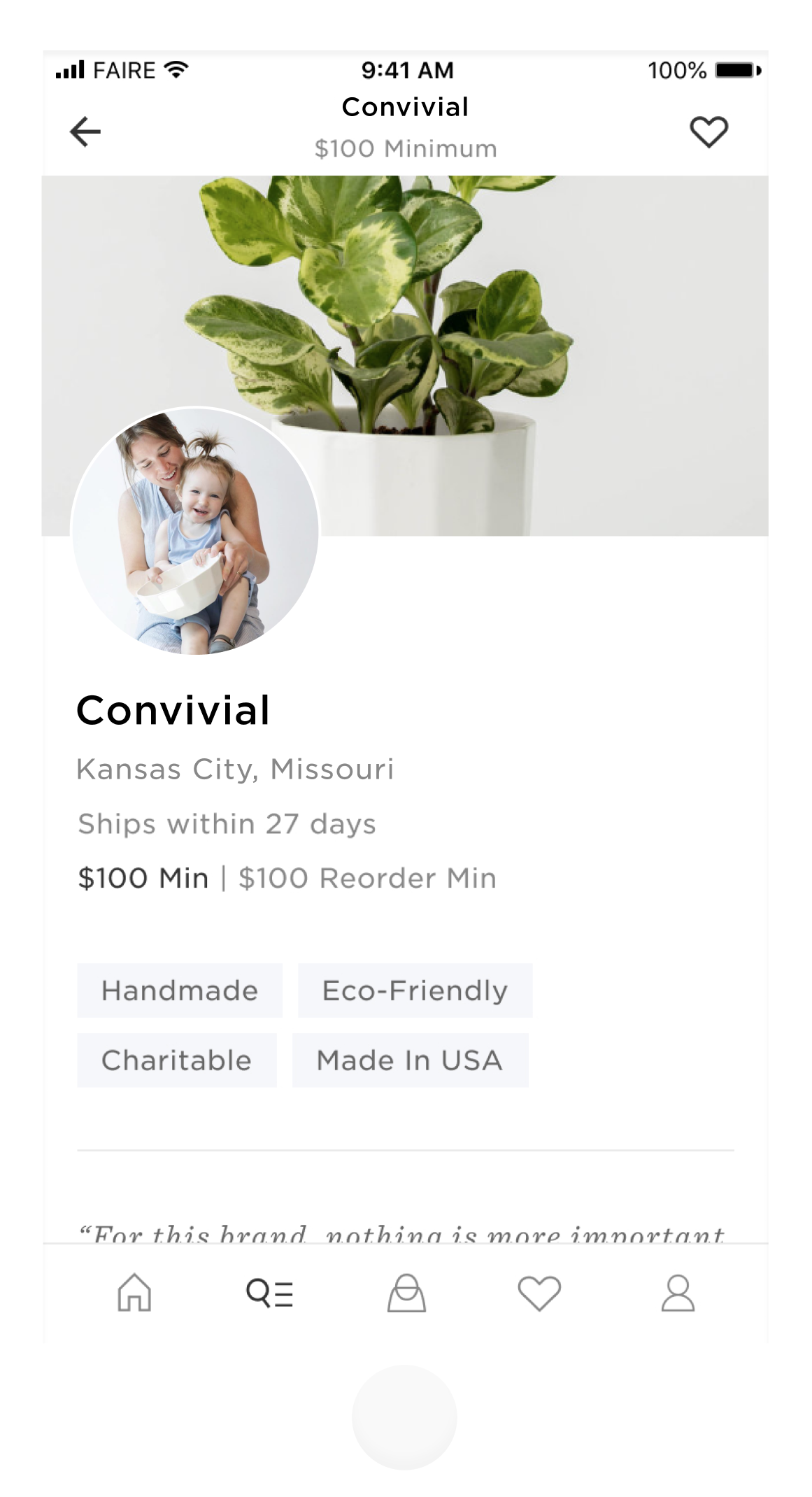Select the Charitable tag

tap(176, 1060)
